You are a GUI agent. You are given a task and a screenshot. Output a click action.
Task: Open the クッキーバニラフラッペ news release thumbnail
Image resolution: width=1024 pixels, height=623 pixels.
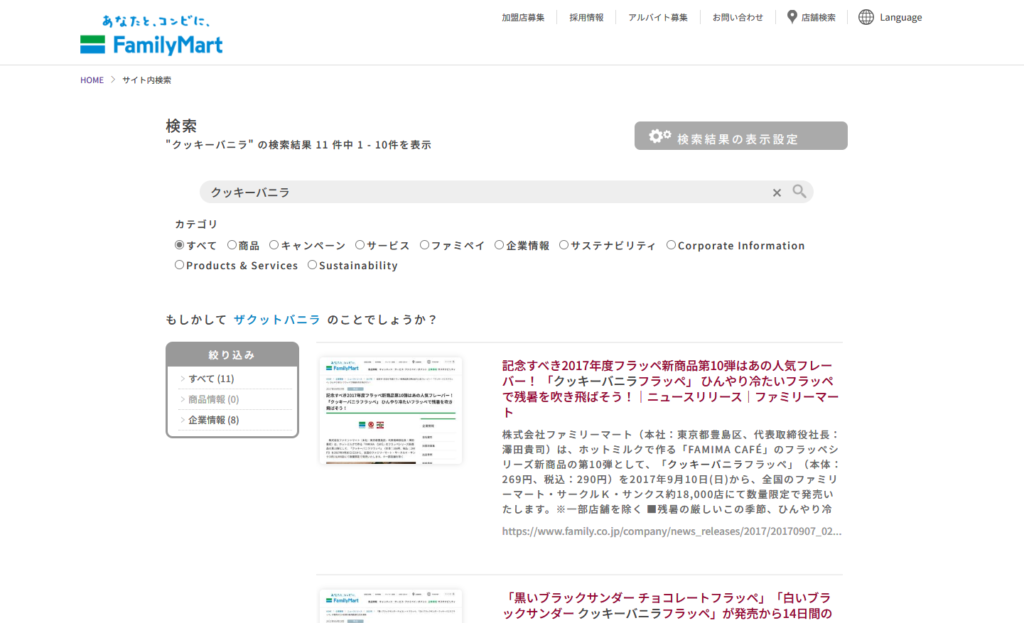pos(391,410)
